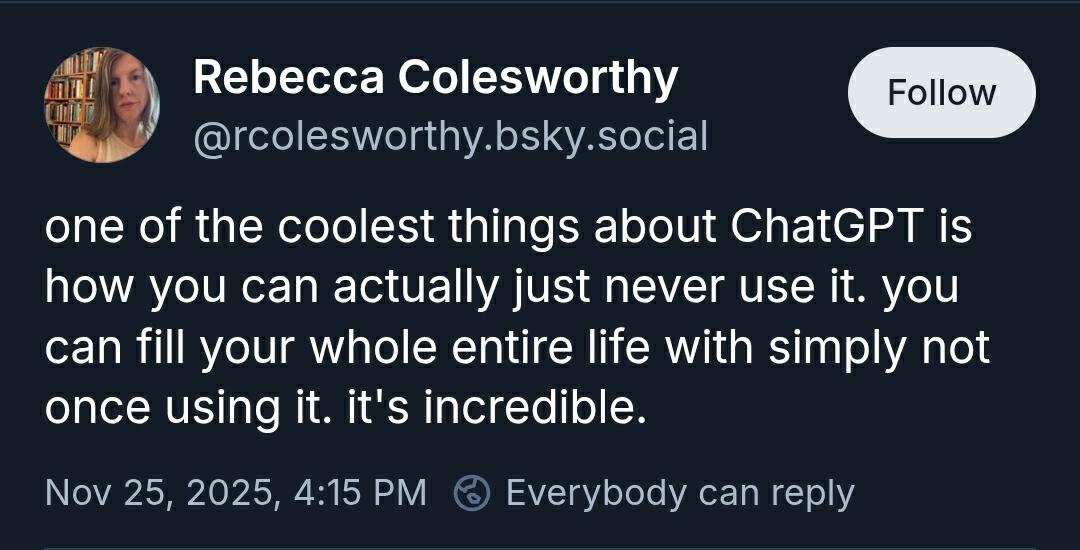Open Rebecca Colesworthy's profile avatar
Viewport: 1080px width, 550px height.
[102, 105]
